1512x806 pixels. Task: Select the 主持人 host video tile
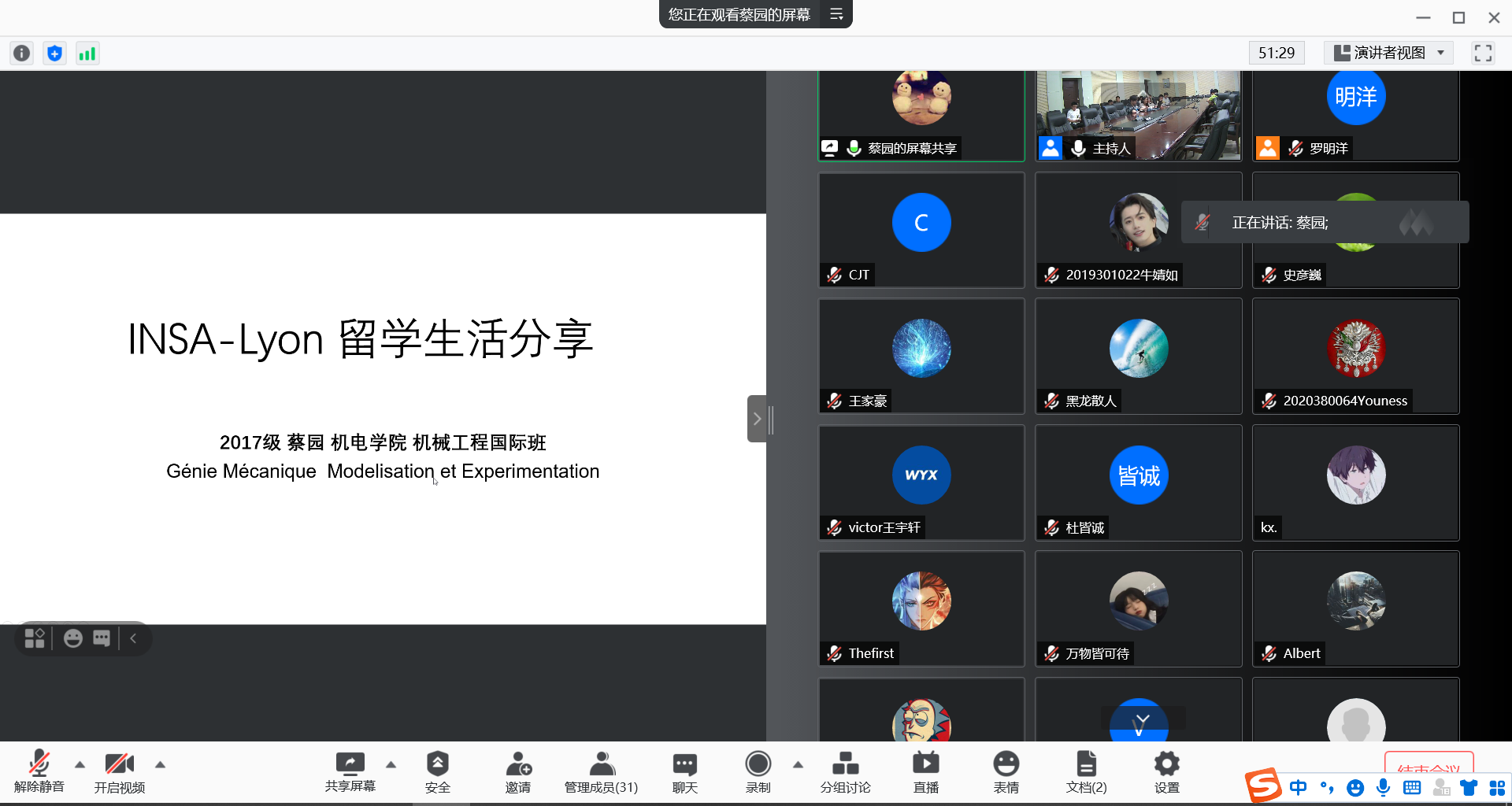pyautogui.click(x=1138, y=116)
